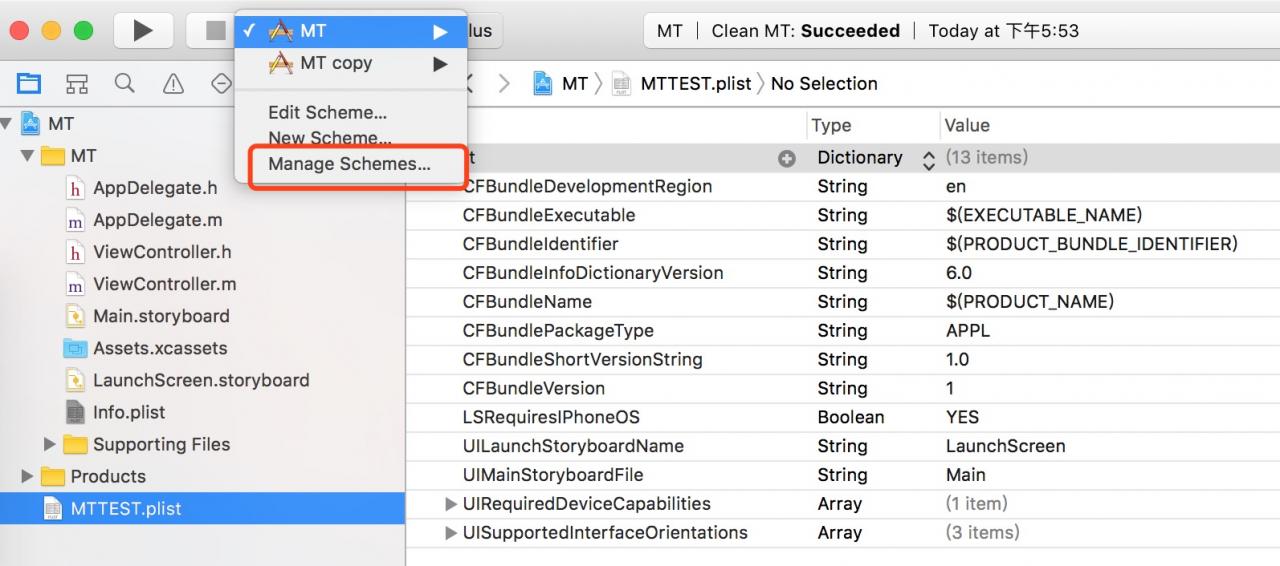Show the Project navigator folder icon

tap(30, 83)
